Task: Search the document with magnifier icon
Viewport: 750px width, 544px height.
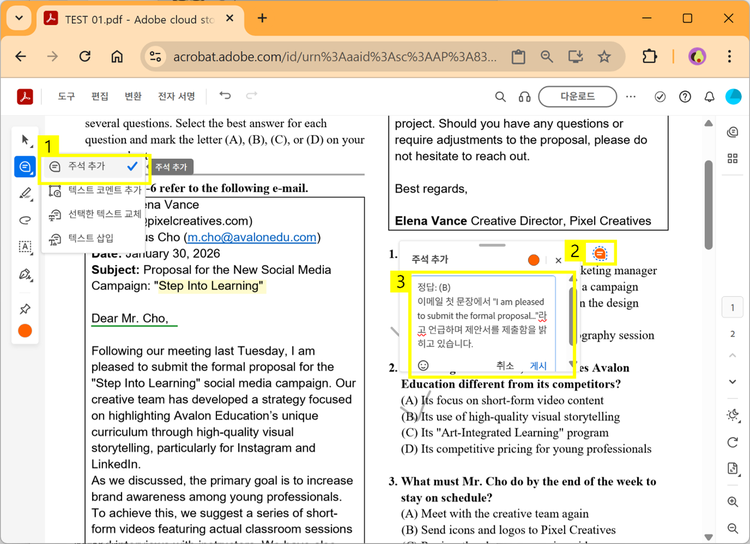Action: pyautogui.click(x=500, y=97)
